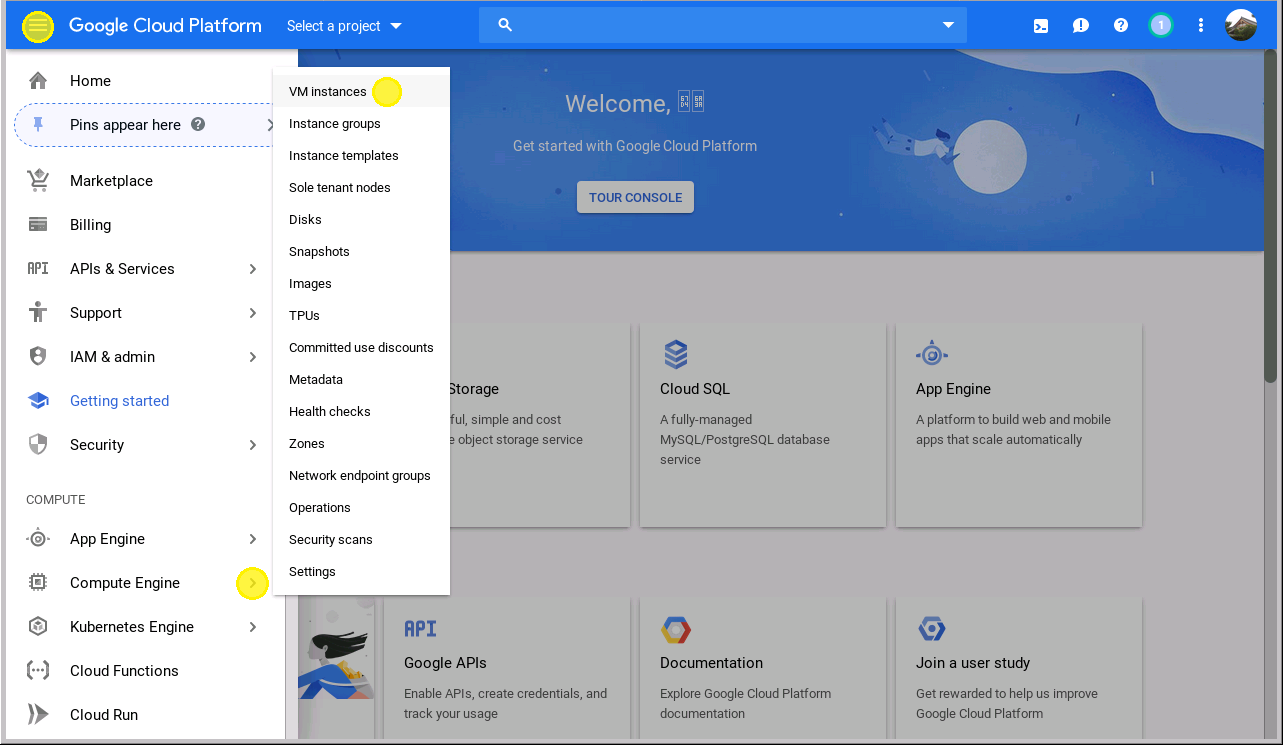This screenshot has width=1283, height=745.
Task: Click the Security shield icon
Action: pos(38,445)
